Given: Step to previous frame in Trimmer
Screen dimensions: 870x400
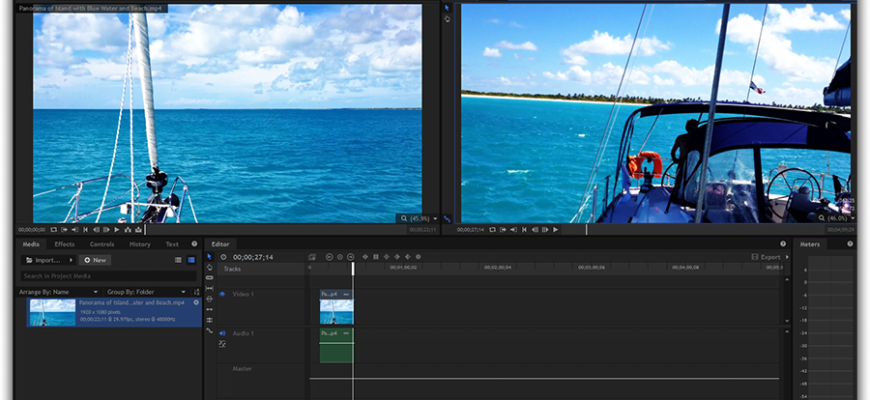Looking at the screenshot, I should 96,230.
